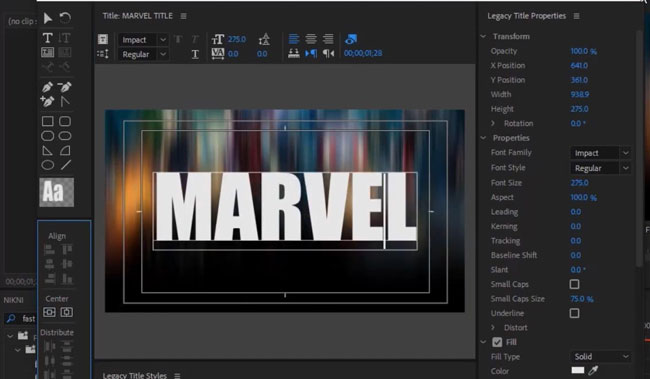The width and height of the screenshot is (650, 379).
Task: Uncheck the Fill checkbox
Action: (497, 342)
